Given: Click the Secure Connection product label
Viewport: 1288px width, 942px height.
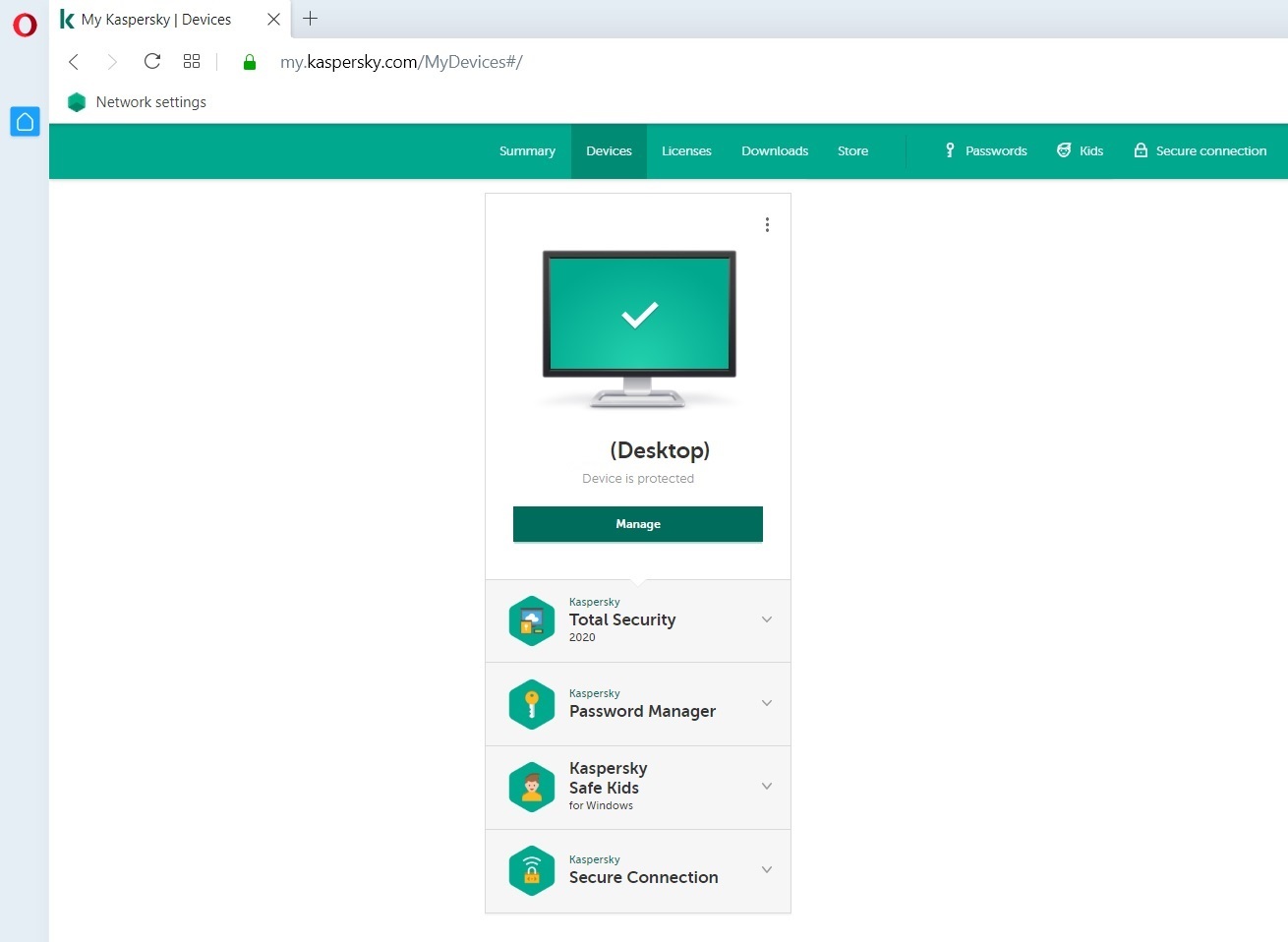Looking at the screenshot, I should [x=643, y=870].
